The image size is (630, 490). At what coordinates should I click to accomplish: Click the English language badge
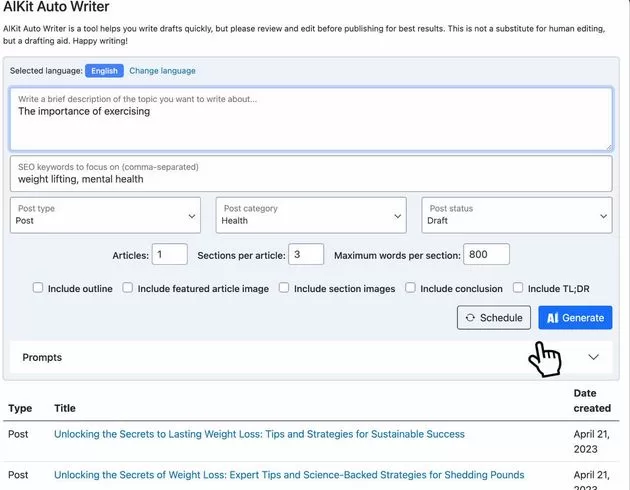(104, 71)
